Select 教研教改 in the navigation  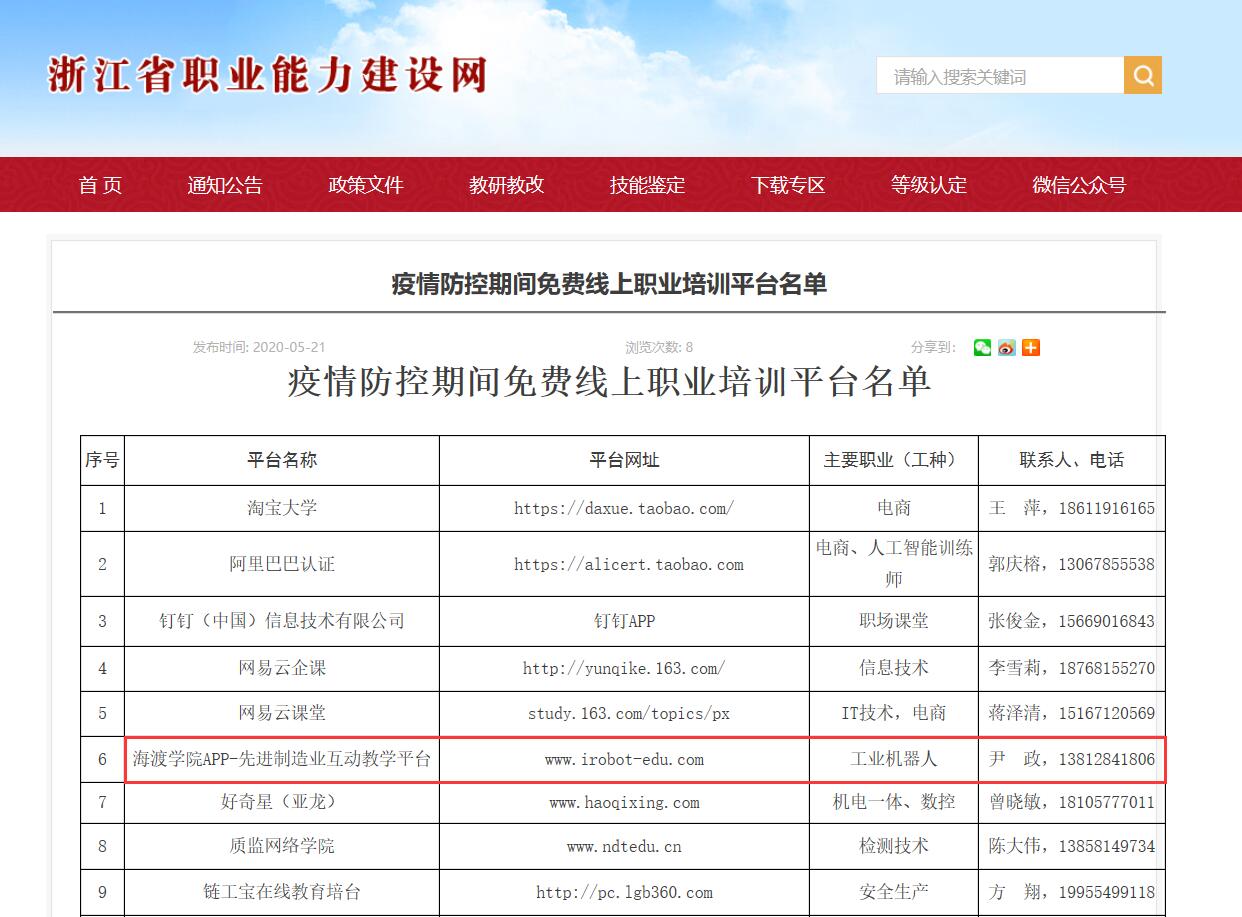(507, 185)
